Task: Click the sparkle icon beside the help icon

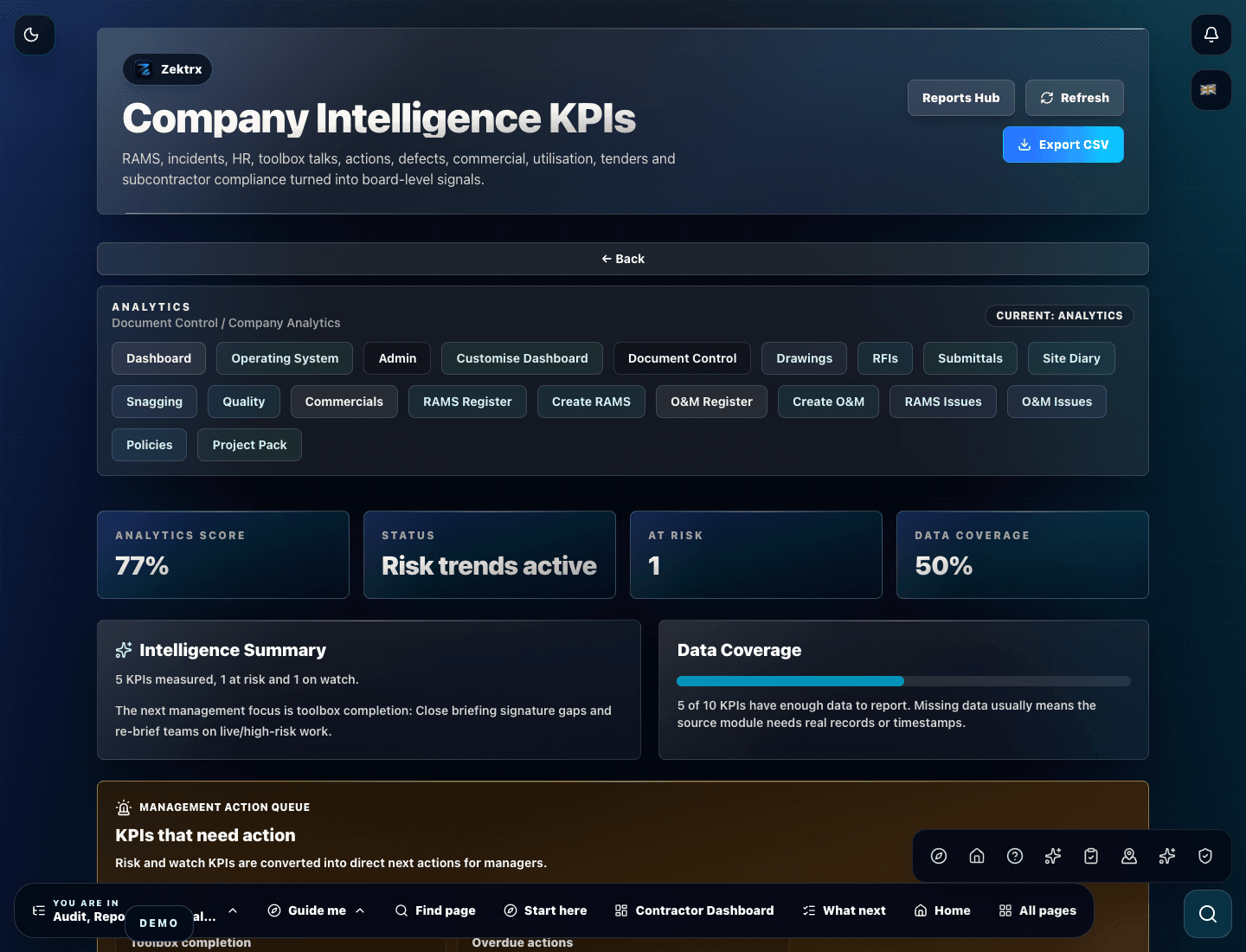Action: click(x=1053, y=856)
